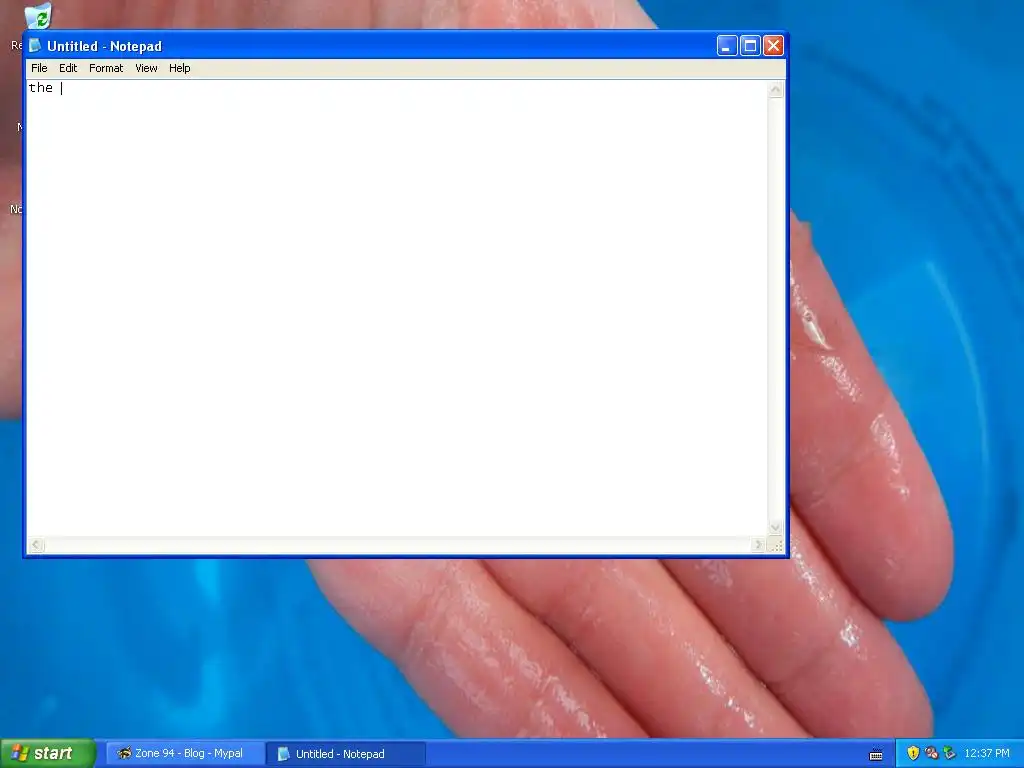Maximize the Notepad window
The width and height of the screenshot is (1024, 768).
pyautogui.click(x=750, y=46)
